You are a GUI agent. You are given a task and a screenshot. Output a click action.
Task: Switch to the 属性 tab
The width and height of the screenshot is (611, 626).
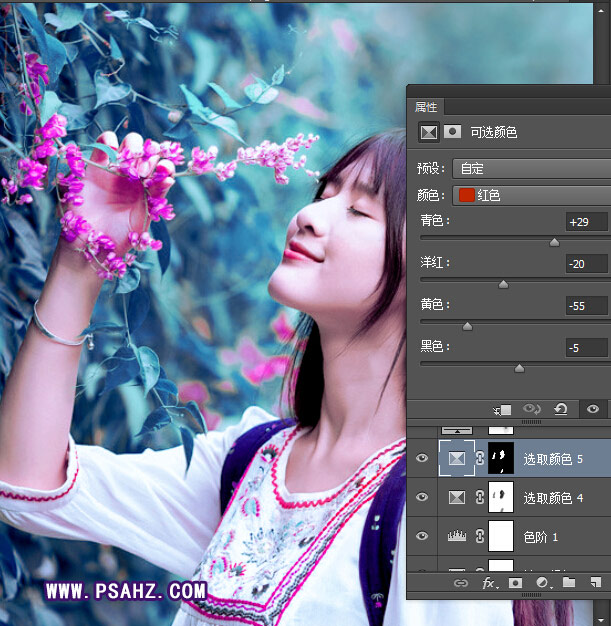(426, 107)
